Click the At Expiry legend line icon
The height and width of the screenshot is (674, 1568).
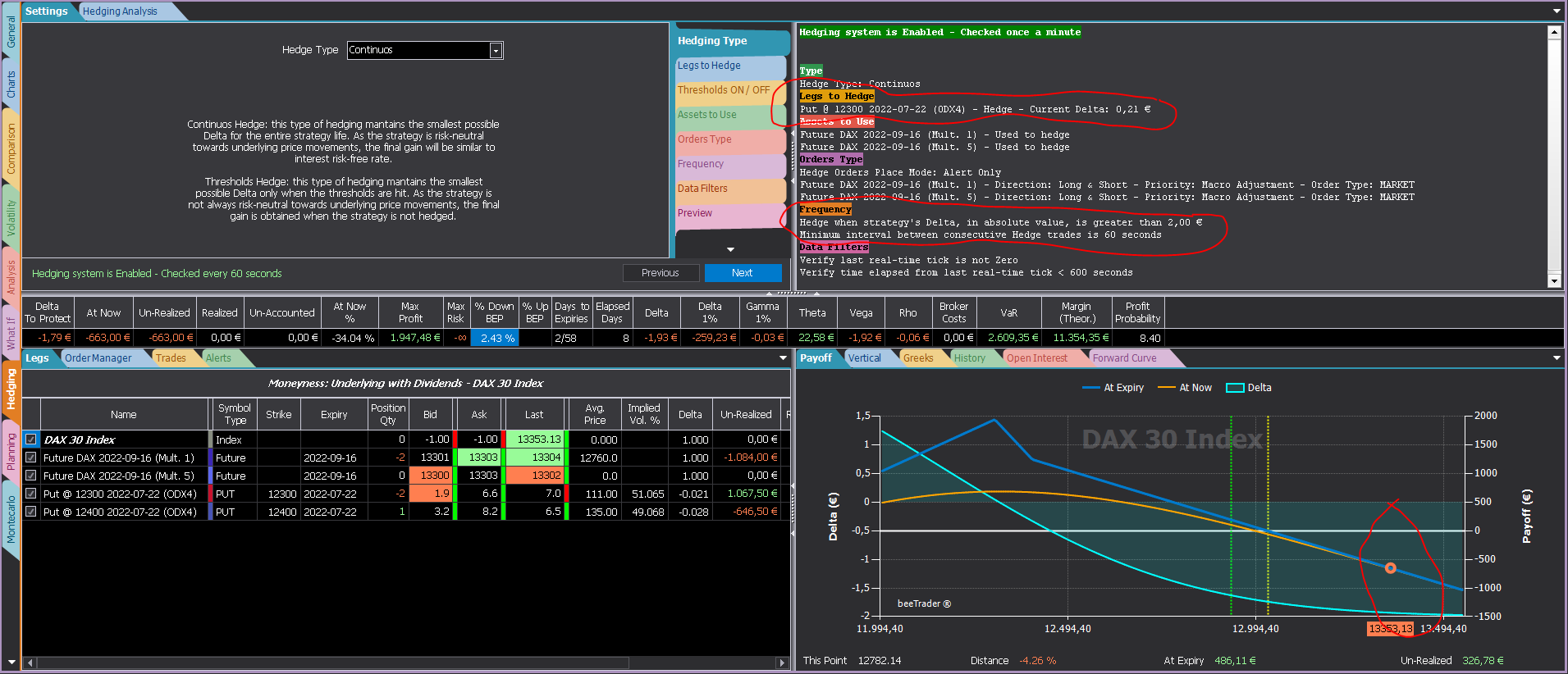click(1091, 388)
